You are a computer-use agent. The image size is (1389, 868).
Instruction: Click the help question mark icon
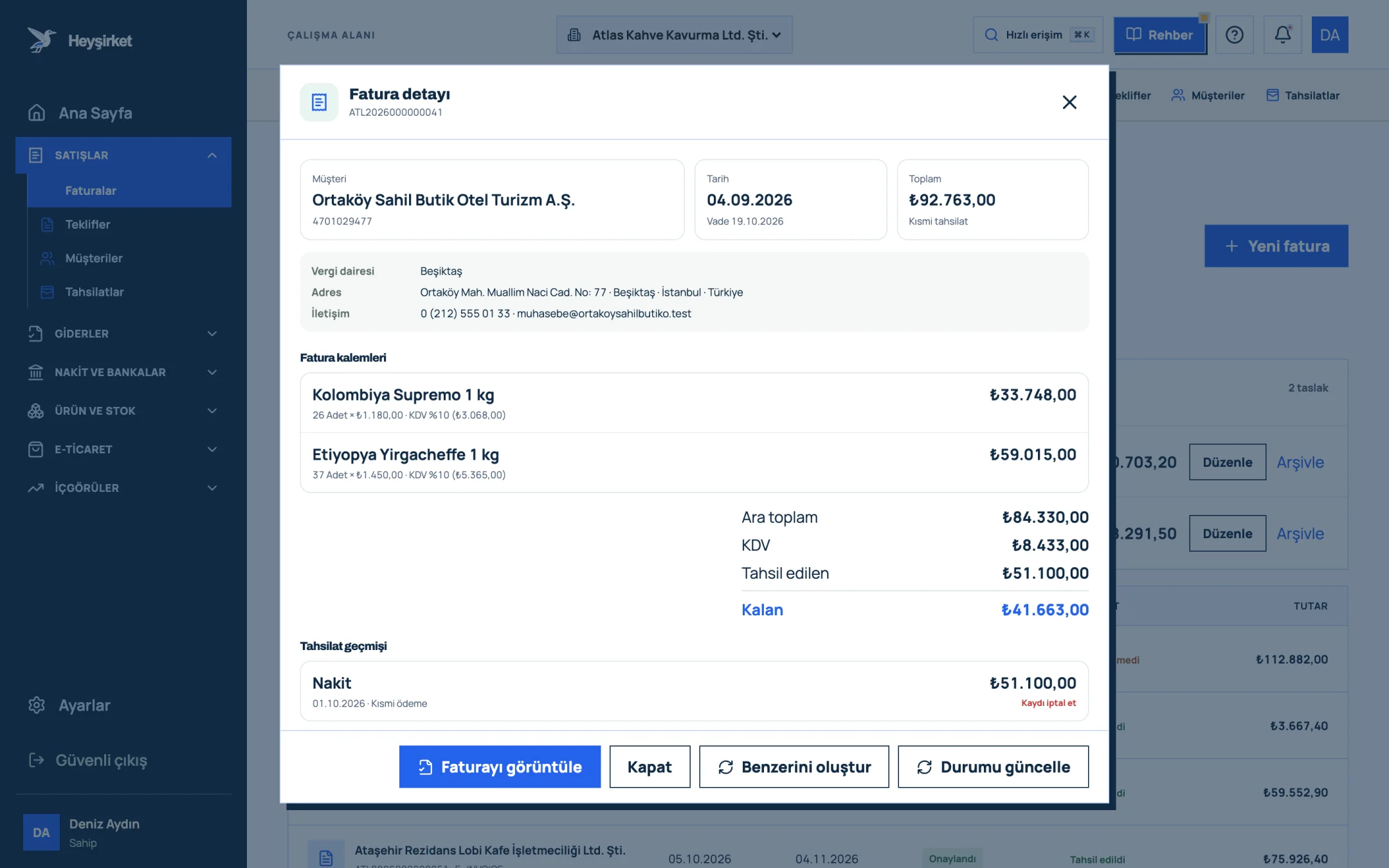1234,35
